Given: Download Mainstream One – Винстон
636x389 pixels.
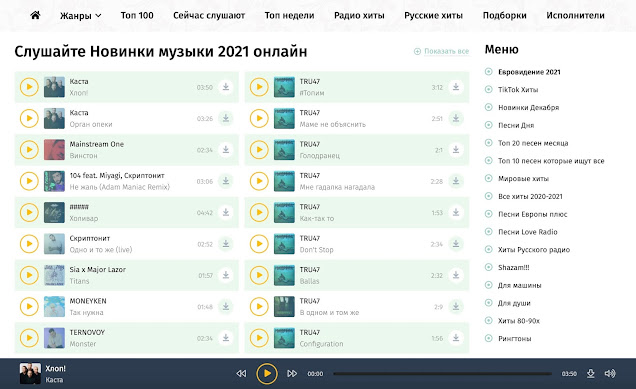Looking at the screenshot, I should click(226, 150).
